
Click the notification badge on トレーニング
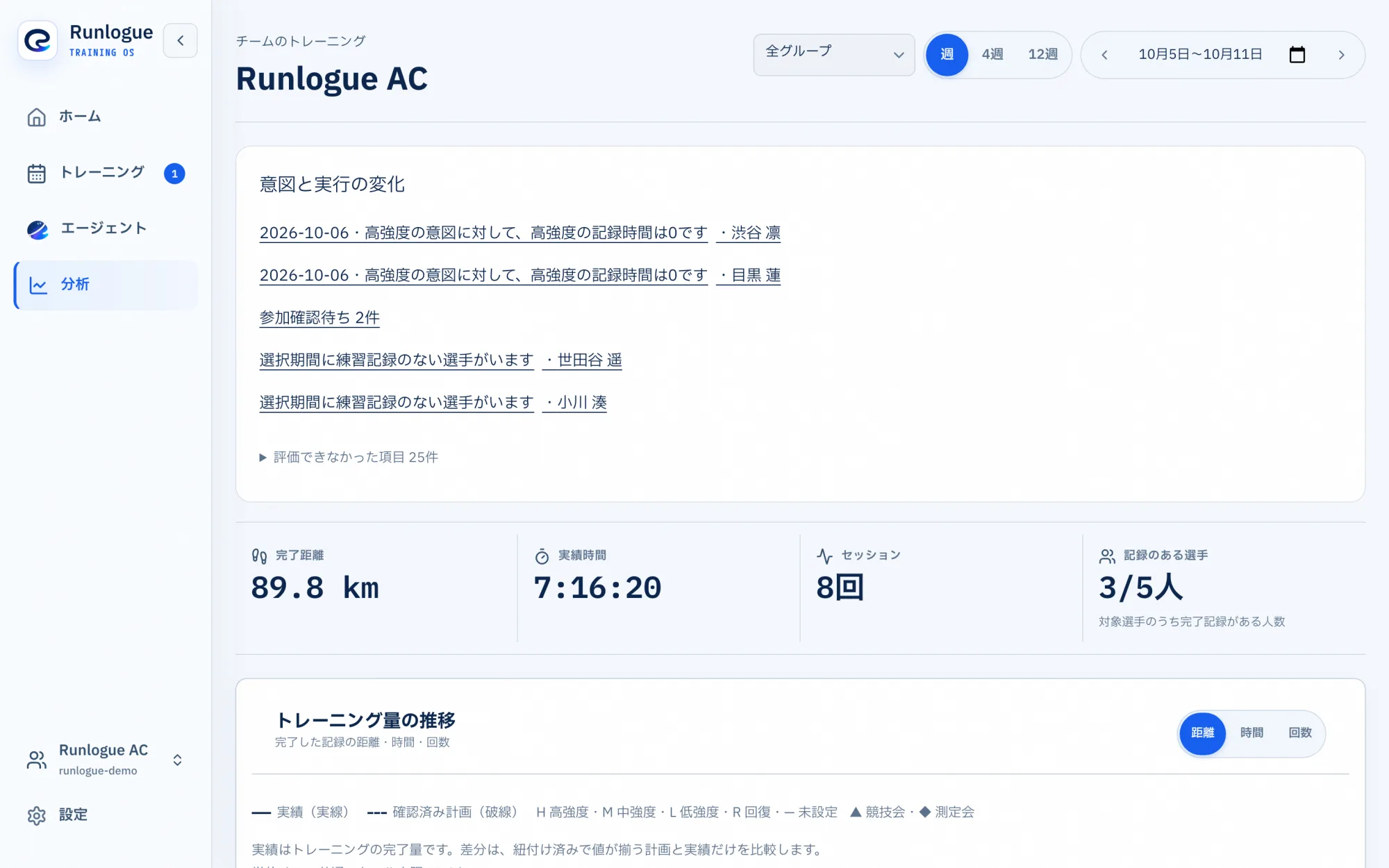click(174, 174)
